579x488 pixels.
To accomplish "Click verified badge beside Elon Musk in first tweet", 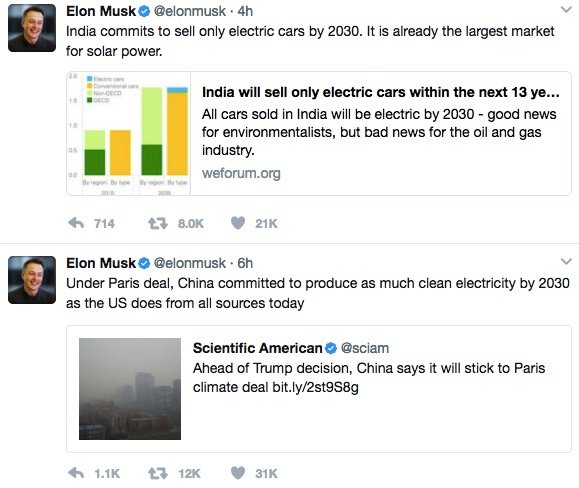I will point(144,12).
